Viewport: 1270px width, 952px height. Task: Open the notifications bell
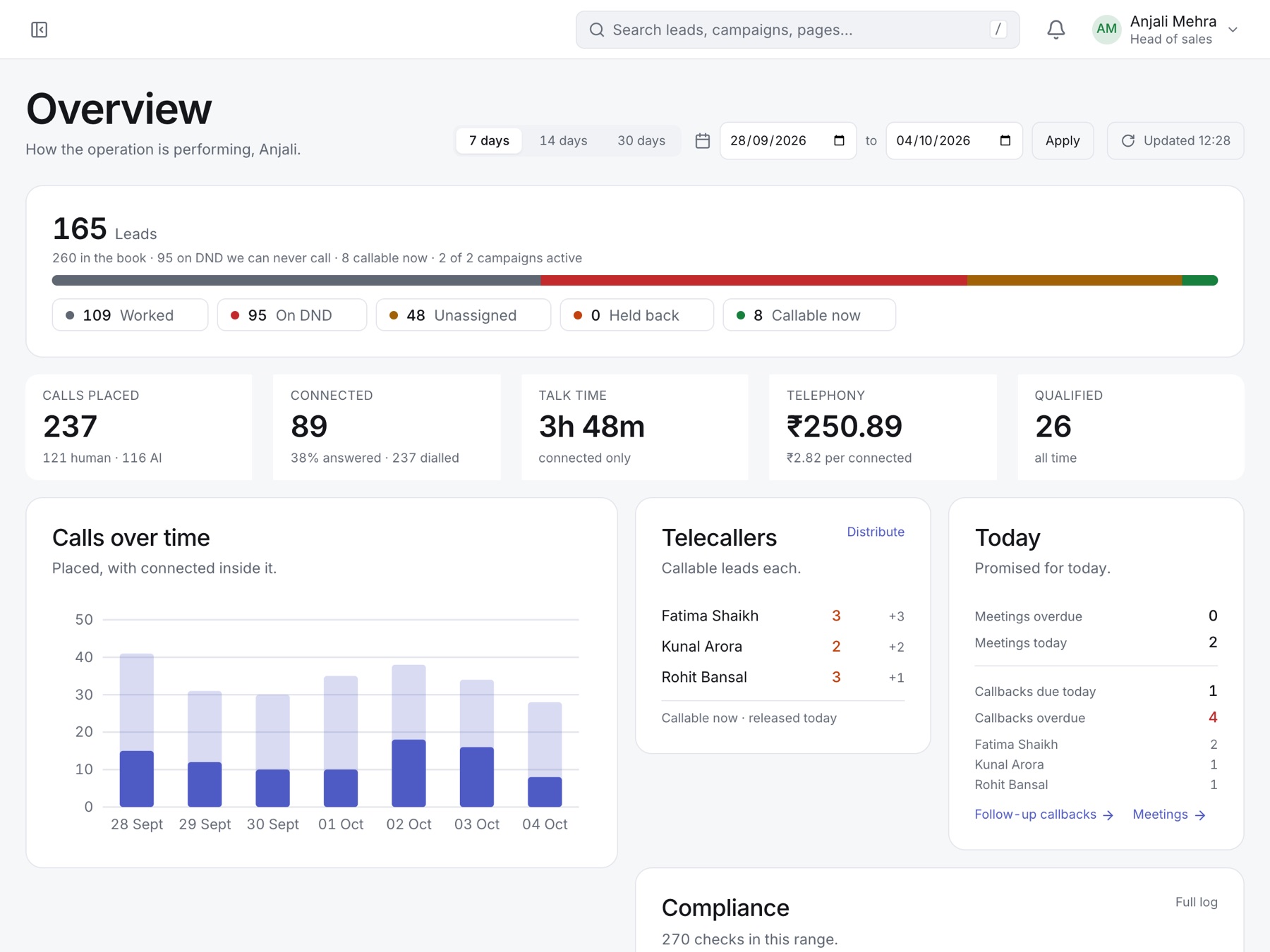[x=1056, y=30]
